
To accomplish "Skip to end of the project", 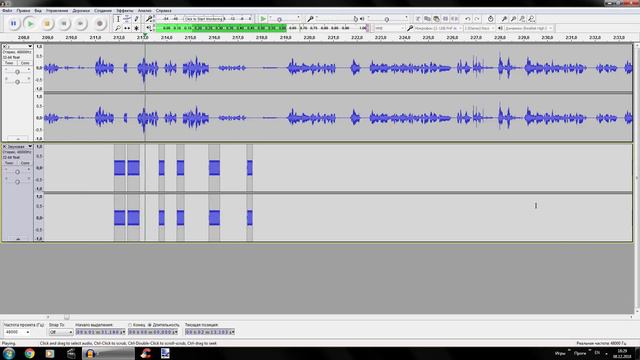I will 80,24.
